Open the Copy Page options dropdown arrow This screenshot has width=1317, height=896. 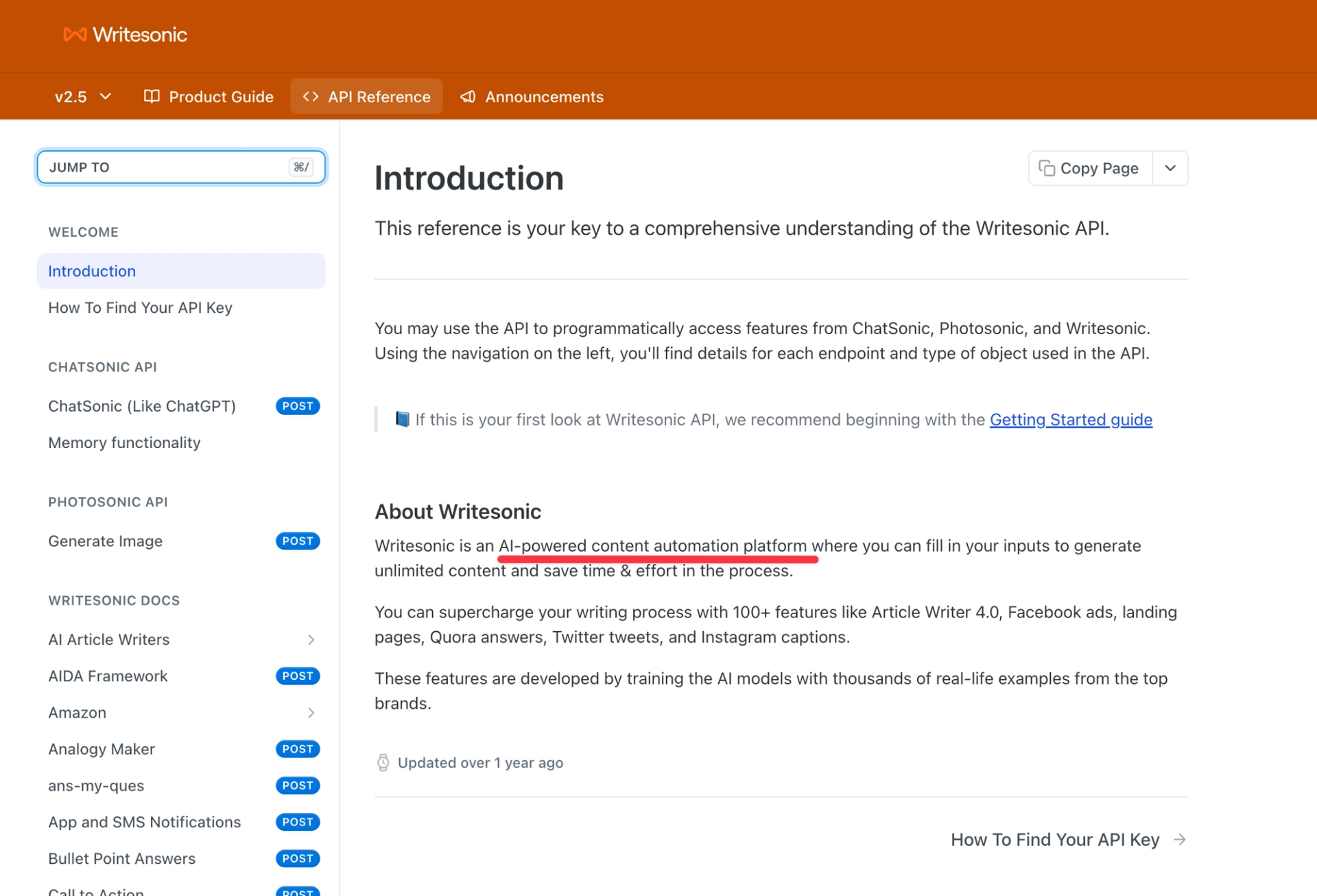tap(1170, 168)
